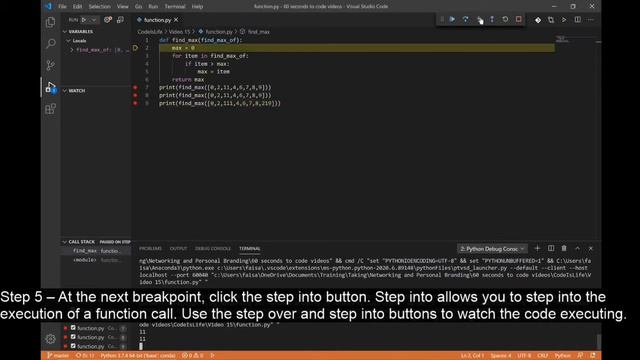Click the CodeIsLife breadcrumb

pos(149,32)
